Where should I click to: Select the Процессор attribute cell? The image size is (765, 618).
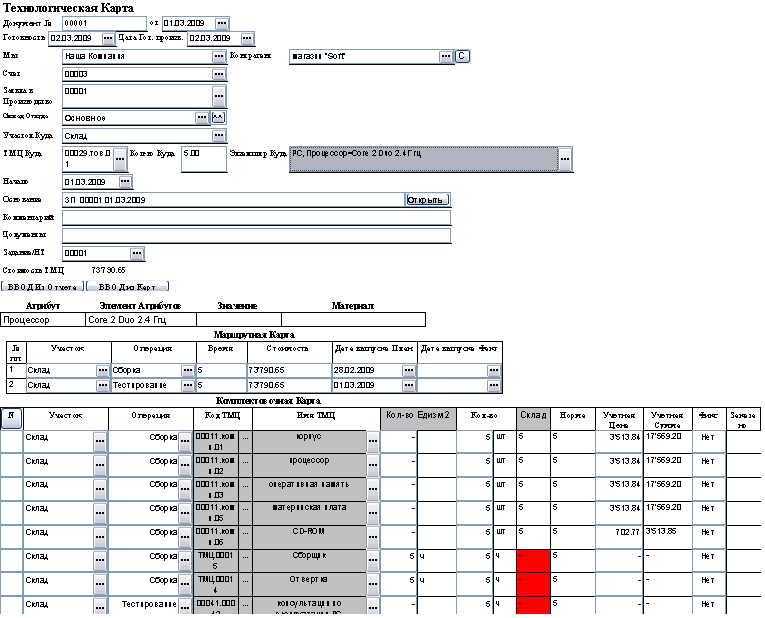click(43, 320)
